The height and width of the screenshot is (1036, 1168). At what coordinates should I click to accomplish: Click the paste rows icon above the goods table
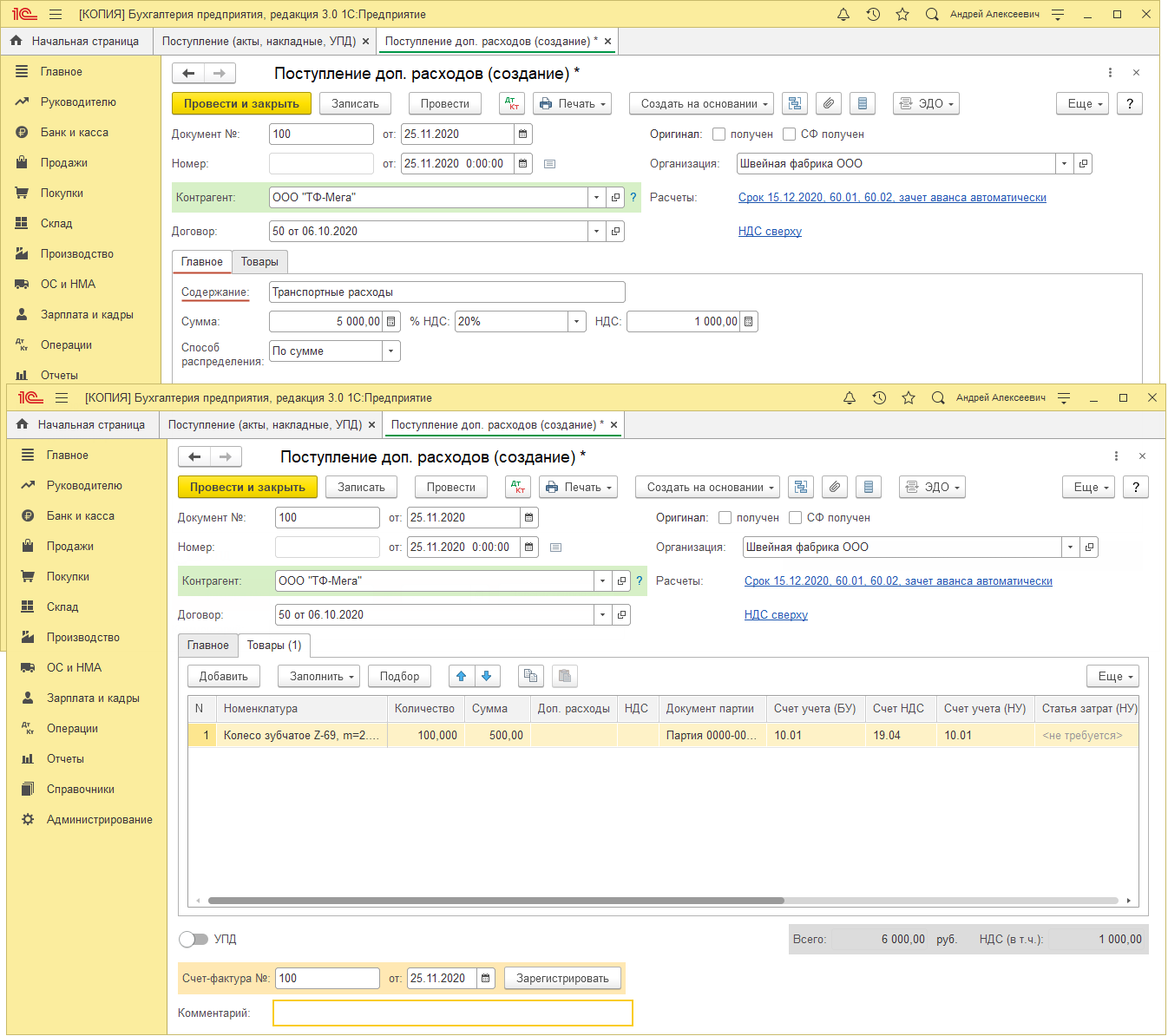coord(565,676)
